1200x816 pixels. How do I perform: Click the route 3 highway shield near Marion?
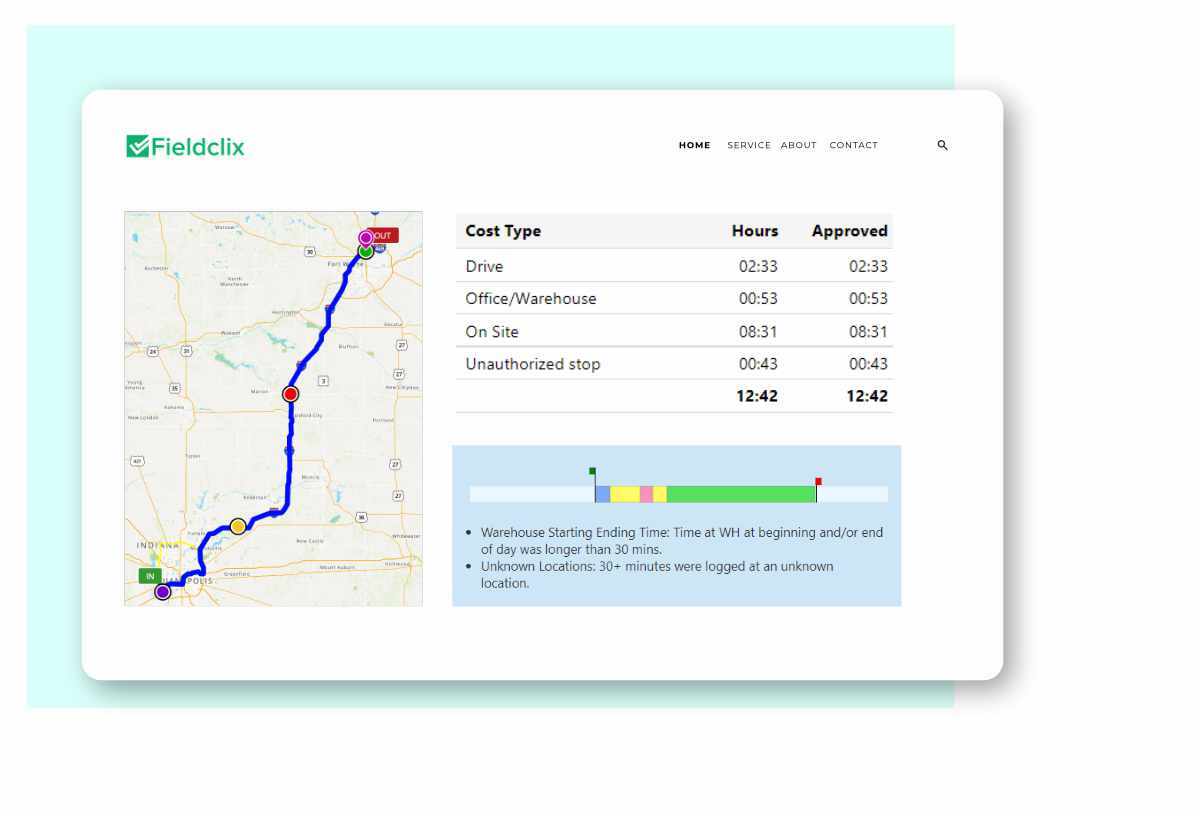(322, 380)
